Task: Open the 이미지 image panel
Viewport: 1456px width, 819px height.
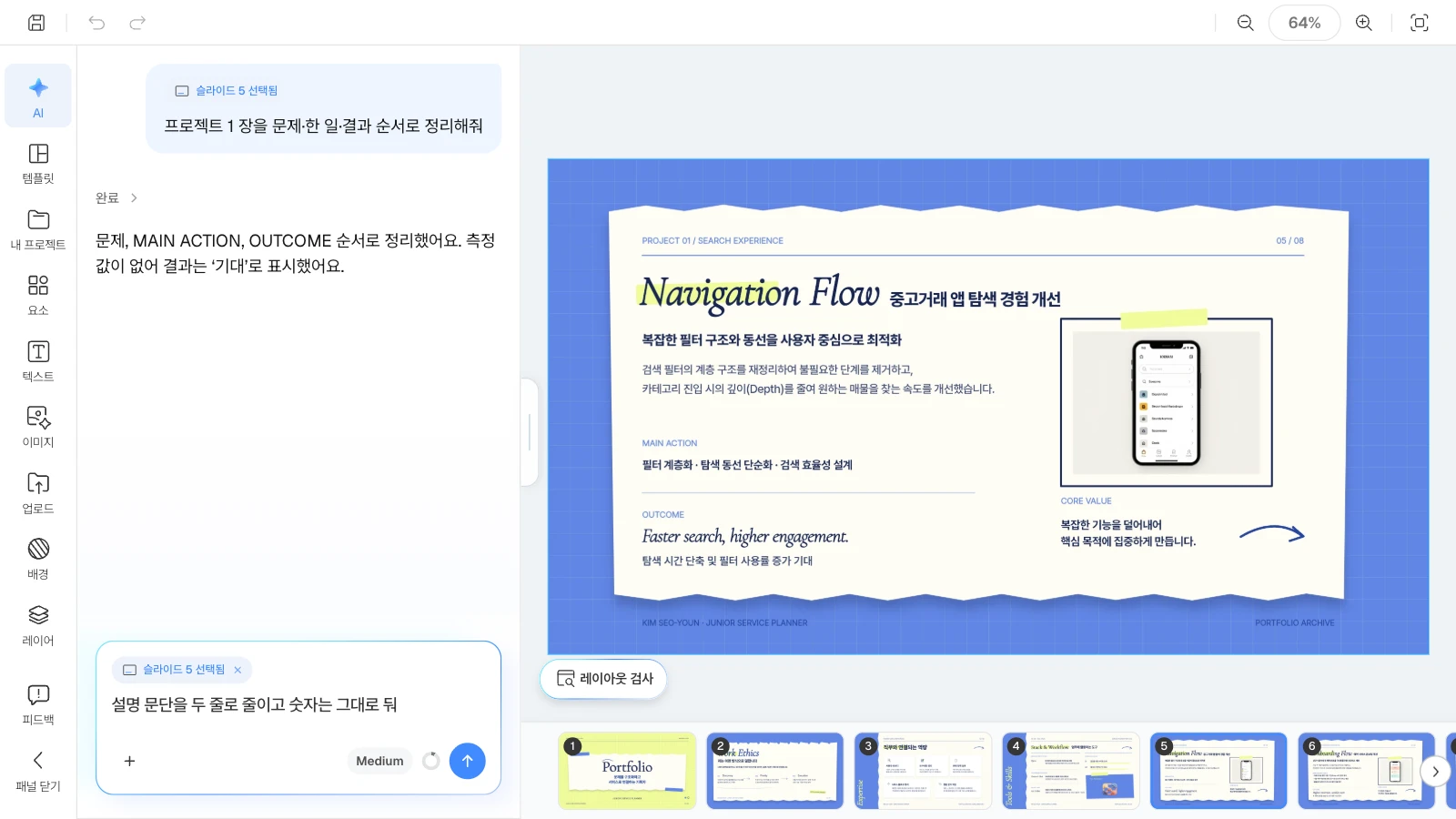Action: coord(38,428)
